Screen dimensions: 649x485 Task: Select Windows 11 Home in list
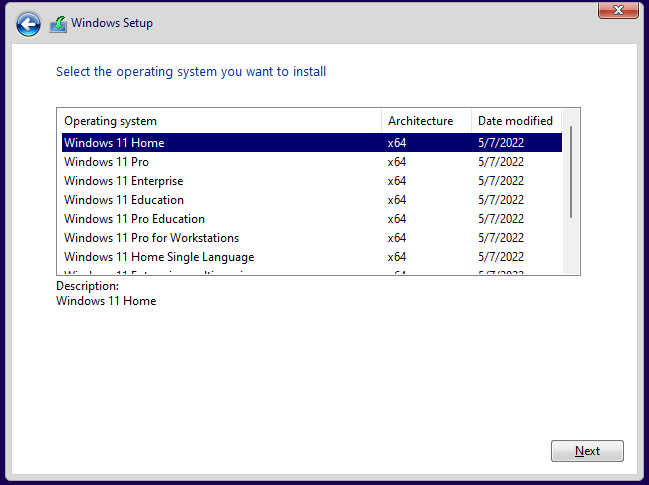tap(114, 143)
